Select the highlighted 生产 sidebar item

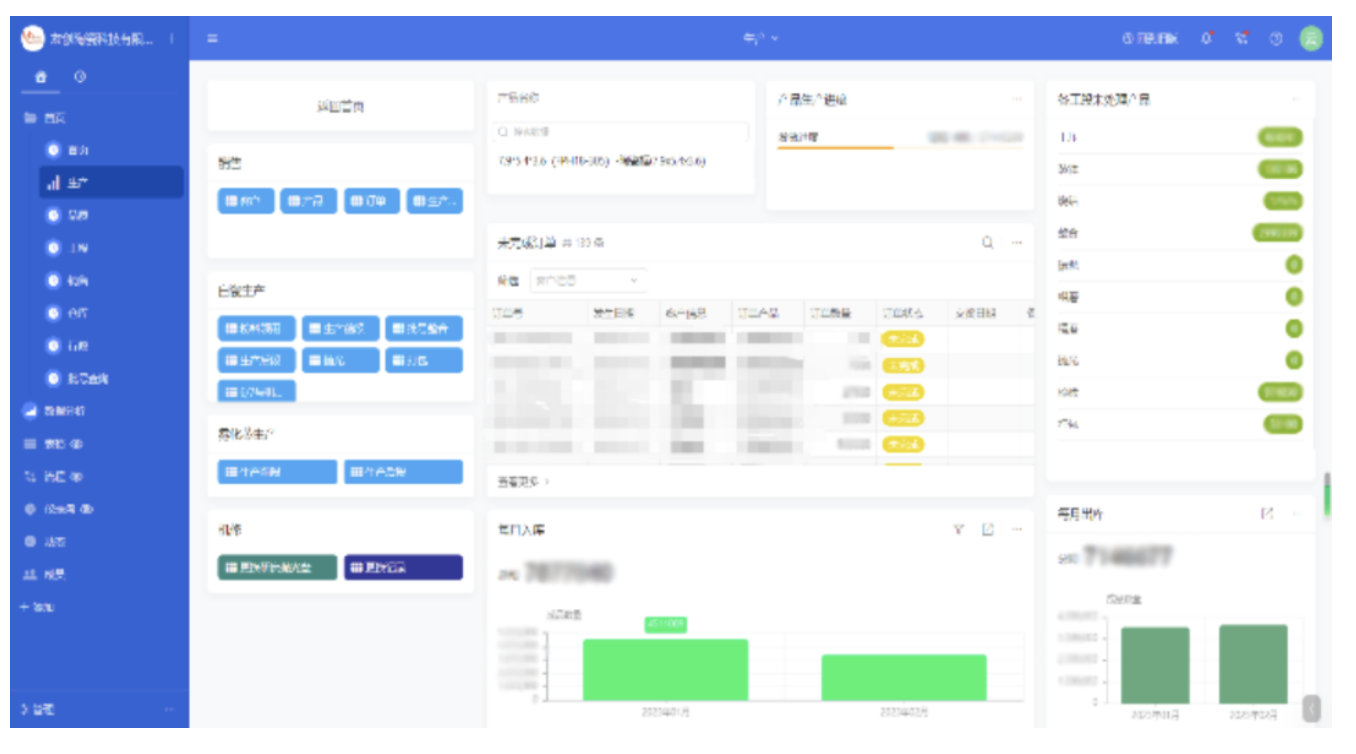pyautogui.click(x=111, y=183)
